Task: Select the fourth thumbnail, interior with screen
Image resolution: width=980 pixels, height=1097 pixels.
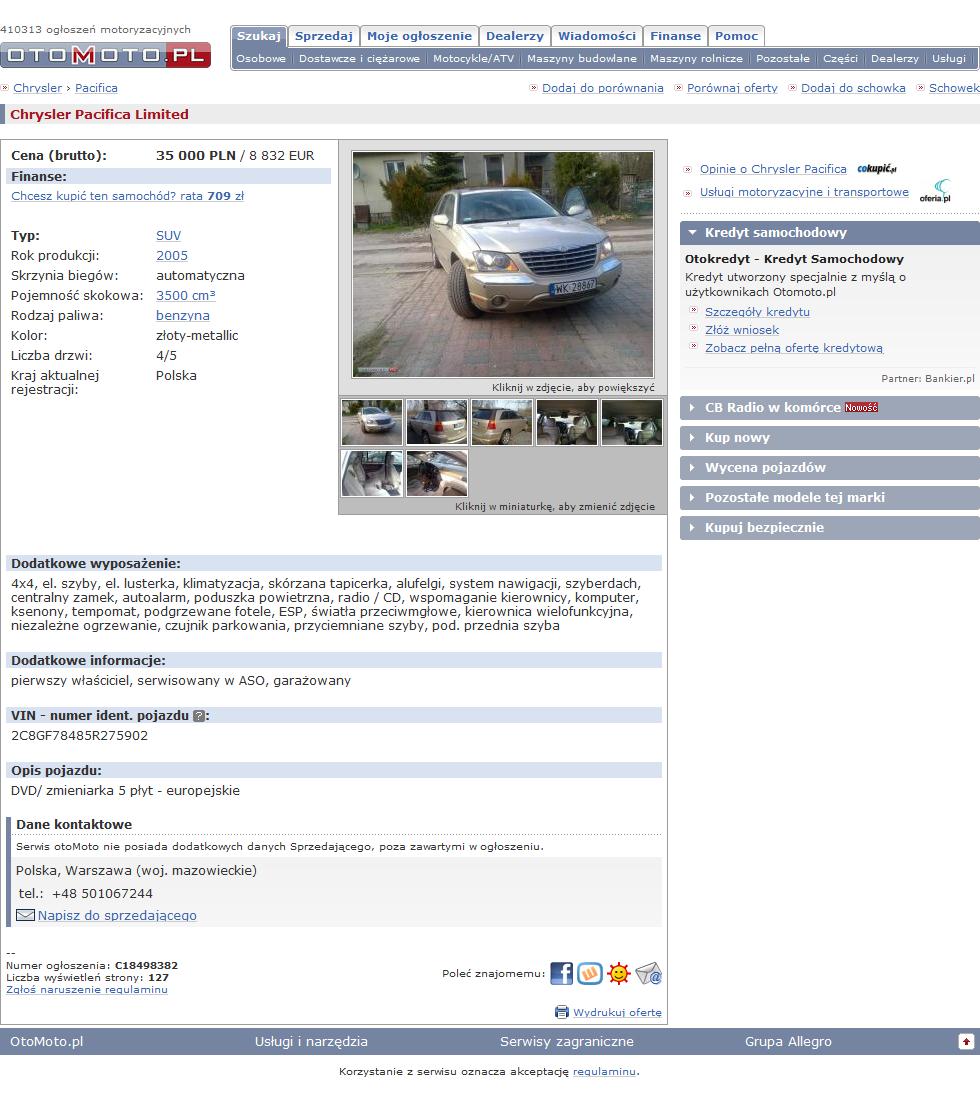Action: point(567,422)
